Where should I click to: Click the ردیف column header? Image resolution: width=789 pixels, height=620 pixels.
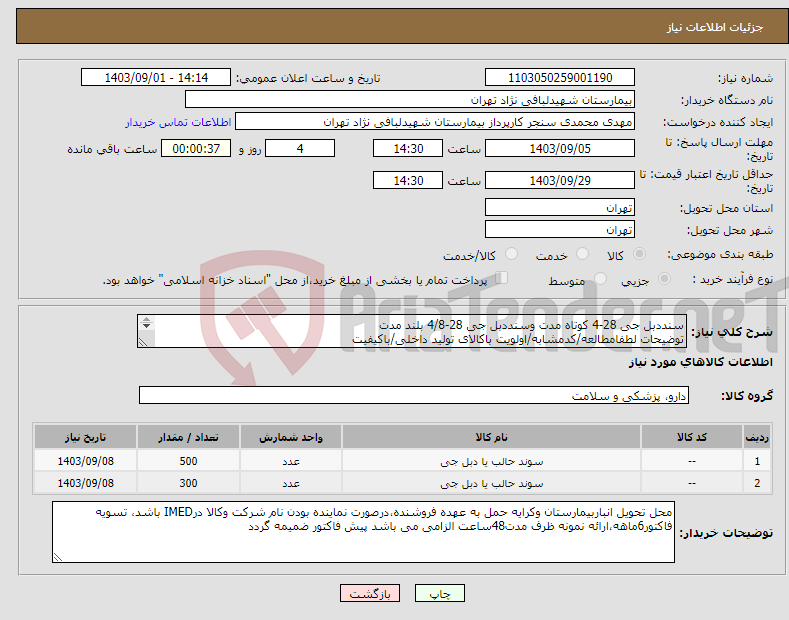tap(757, 437)
